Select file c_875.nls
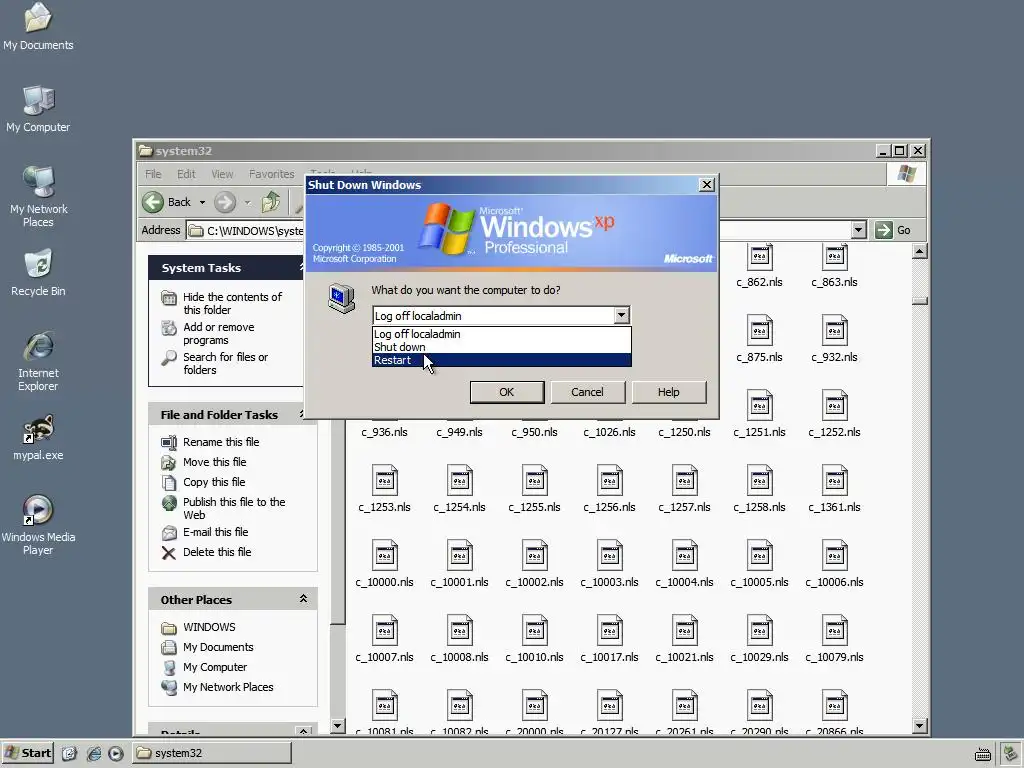The height and width of the screenshot is (768, 1024). tap(760, 339)
